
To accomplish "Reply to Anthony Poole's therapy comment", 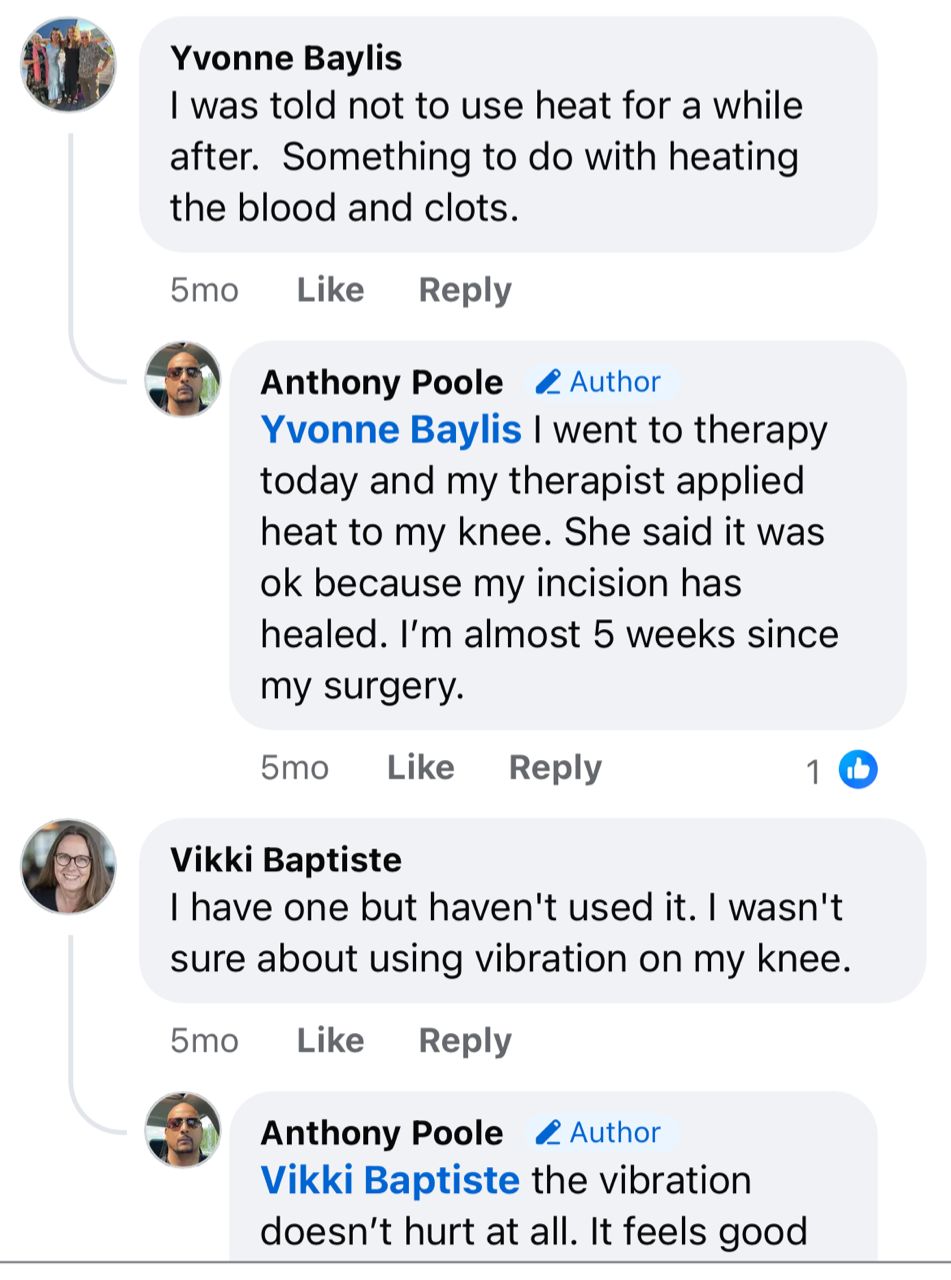I will point(555,768).
